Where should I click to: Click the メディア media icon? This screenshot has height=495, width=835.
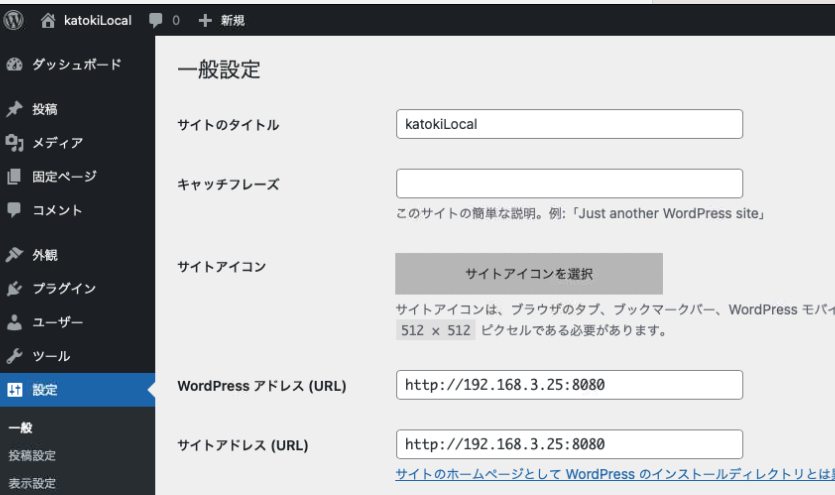[x=14, y=143]
